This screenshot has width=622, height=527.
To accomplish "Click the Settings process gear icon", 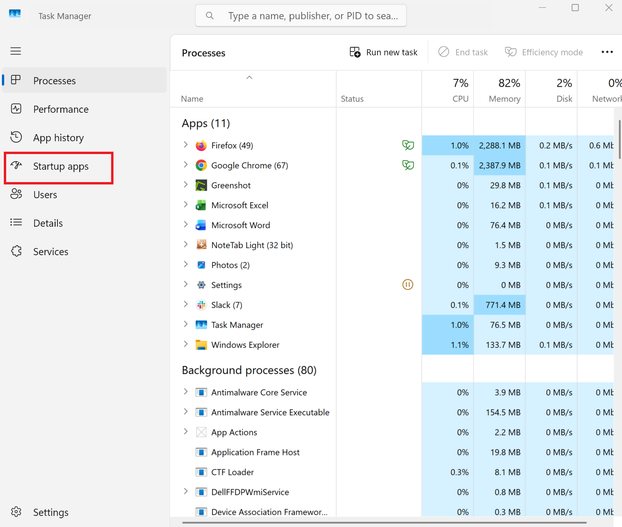I will pyautogui.click(x=201, y=285).
